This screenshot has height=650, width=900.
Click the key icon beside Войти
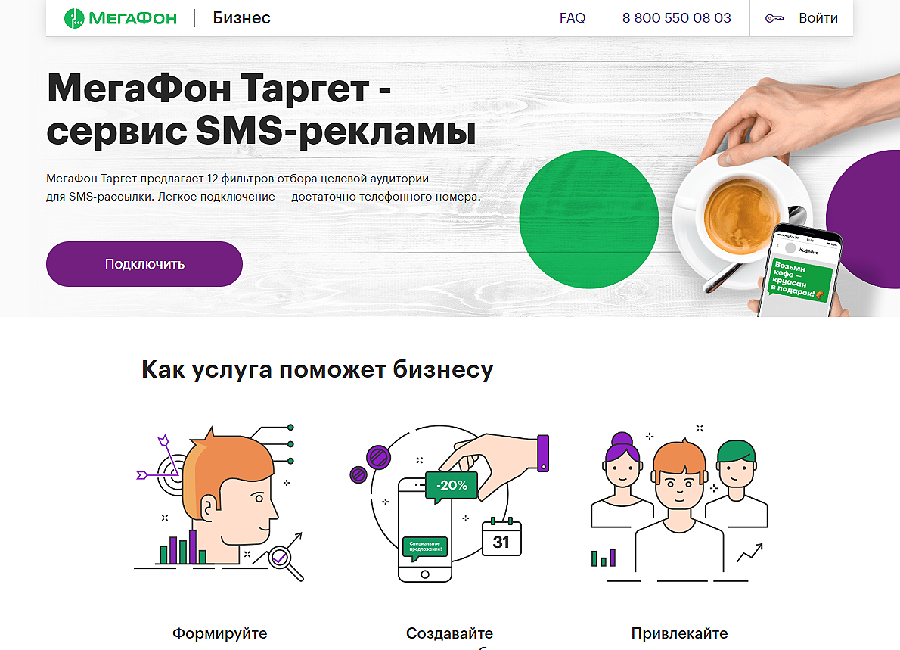pos(774,18)
